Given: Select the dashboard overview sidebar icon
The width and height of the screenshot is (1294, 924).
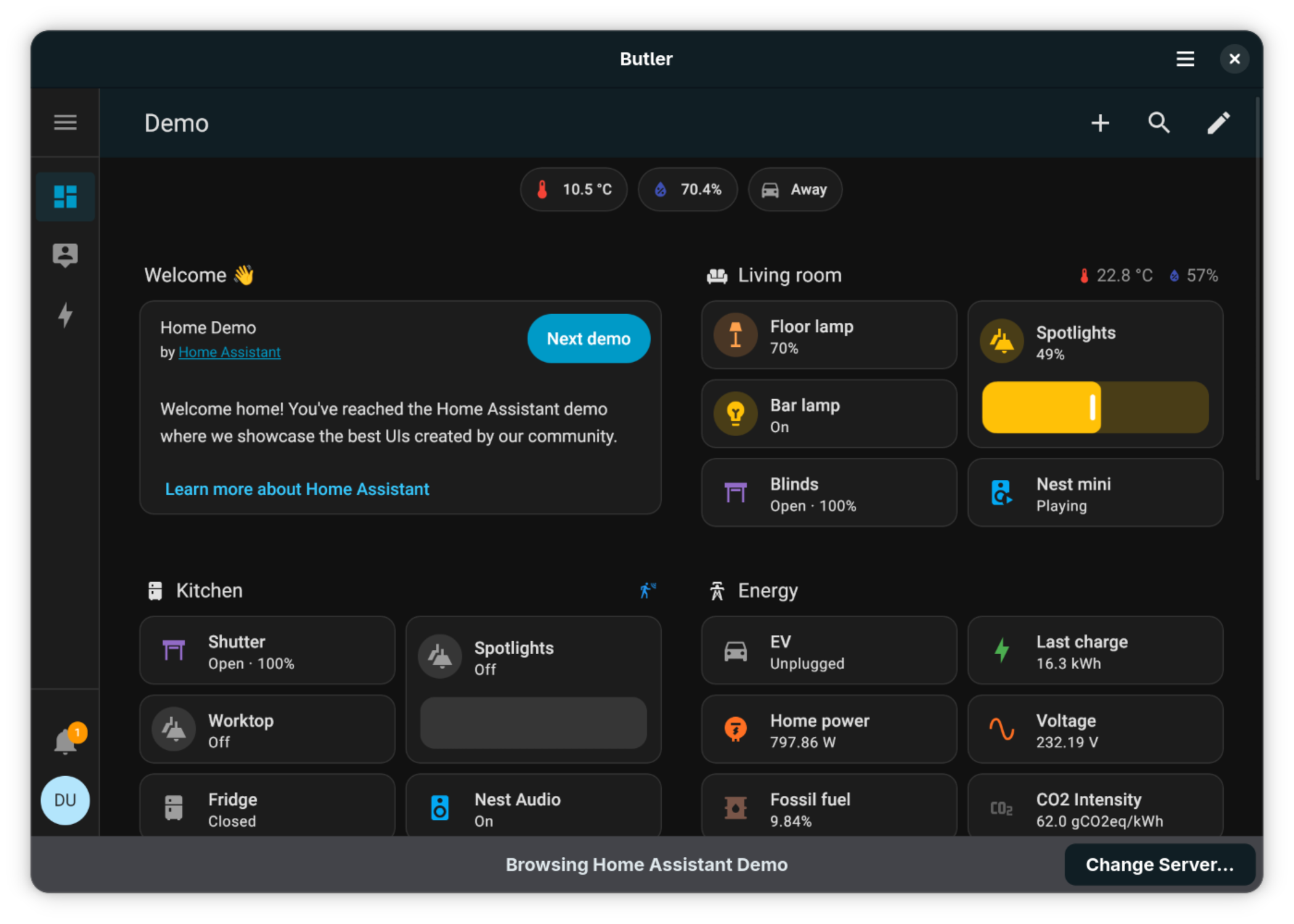Looking at the screenshot, I should [x=65, y=197].
